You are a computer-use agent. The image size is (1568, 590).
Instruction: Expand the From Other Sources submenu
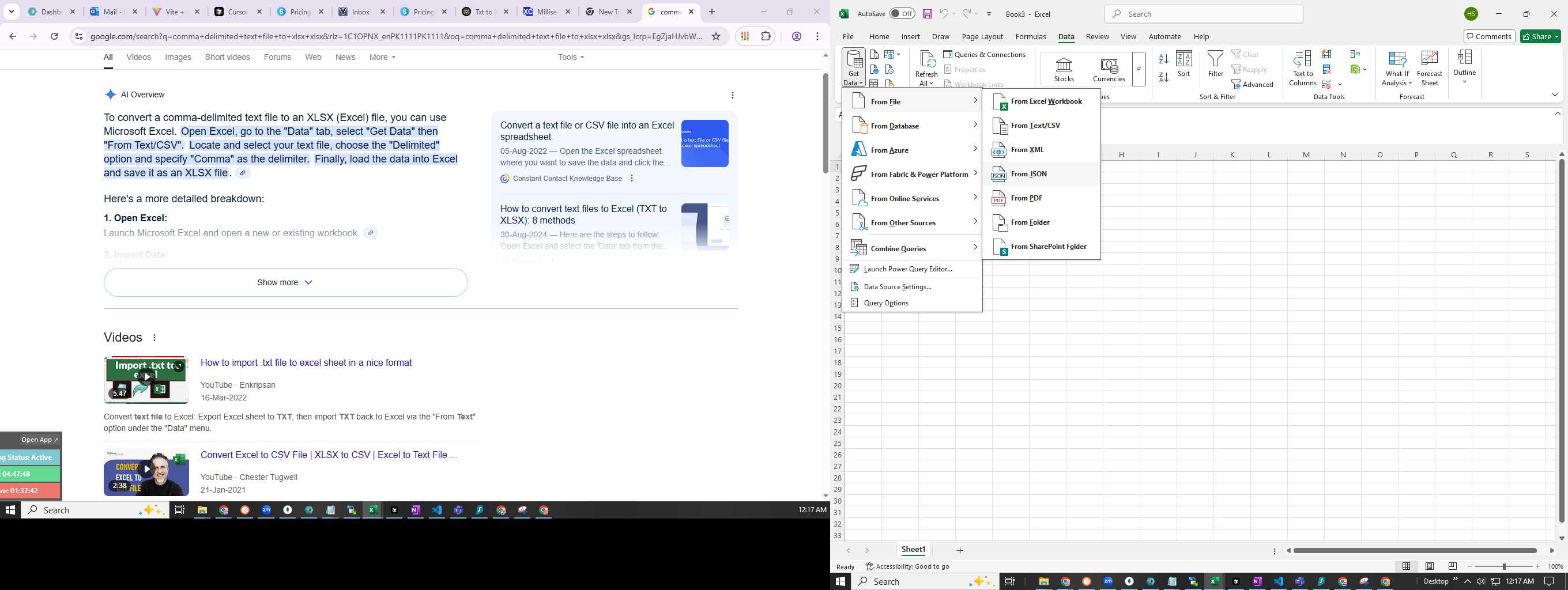pyautogui.click(x=913, y=223)
